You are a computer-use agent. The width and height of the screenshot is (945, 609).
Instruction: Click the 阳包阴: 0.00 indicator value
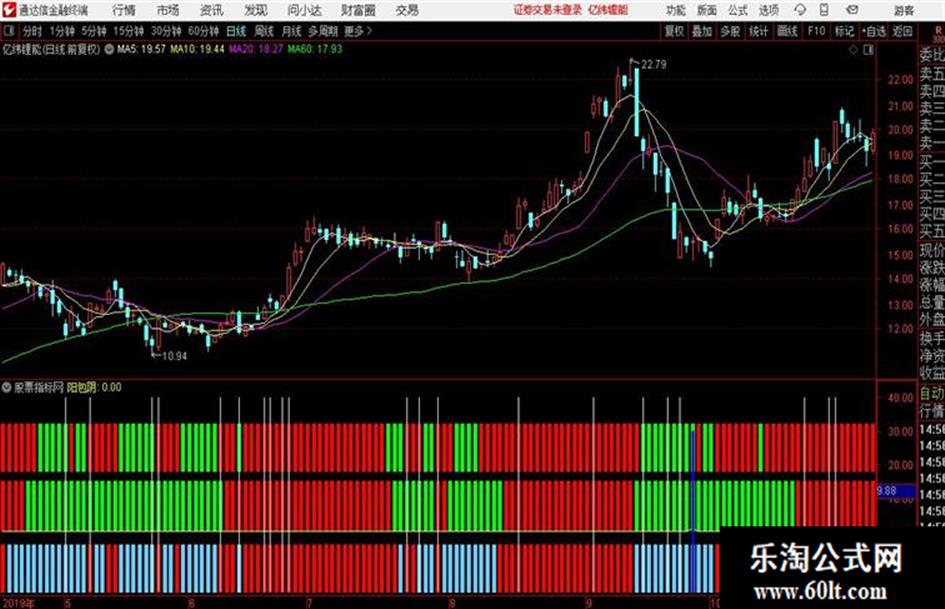point(94,387)
